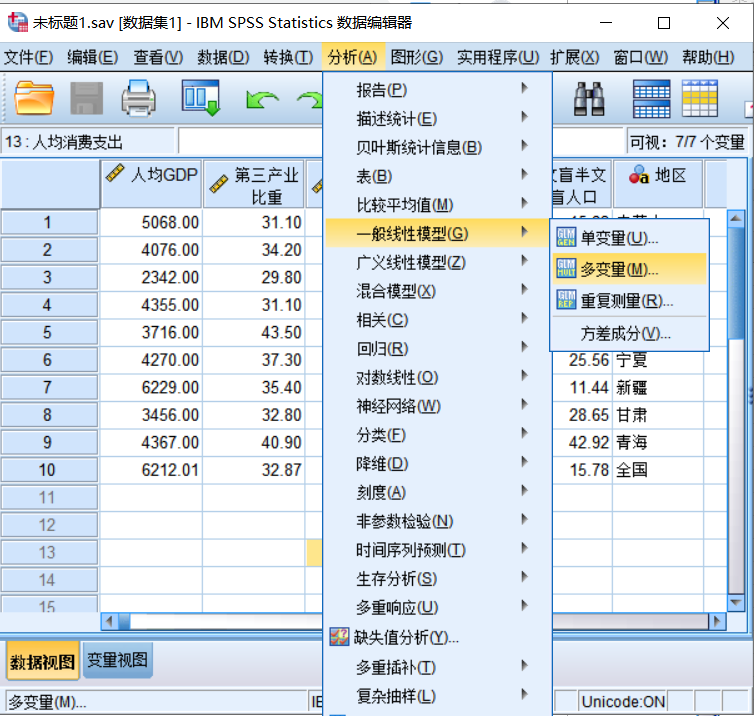Click the vertical scrollbar up arrow
Screen dimensions: 754x716
[736, 219]
